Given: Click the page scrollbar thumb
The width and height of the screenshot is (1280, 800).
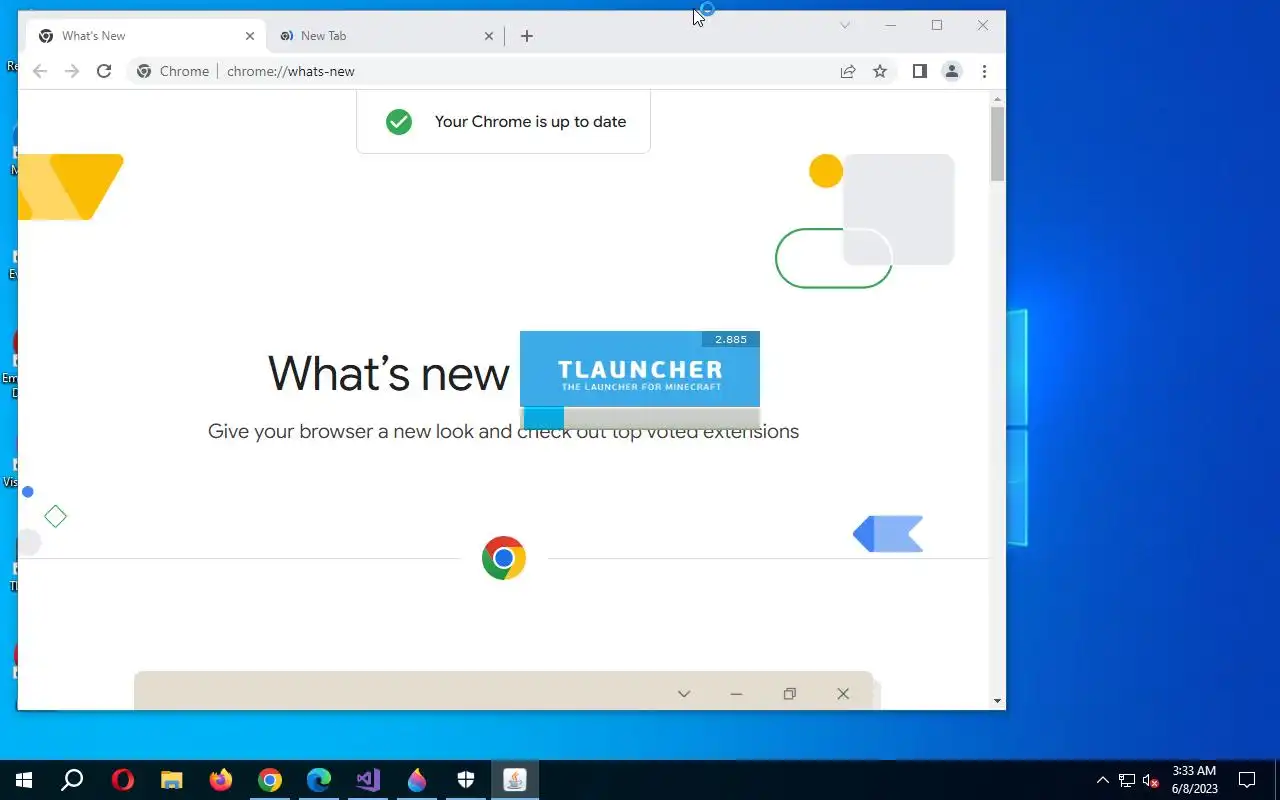Looking at the screenshot, I should (997, 144).
